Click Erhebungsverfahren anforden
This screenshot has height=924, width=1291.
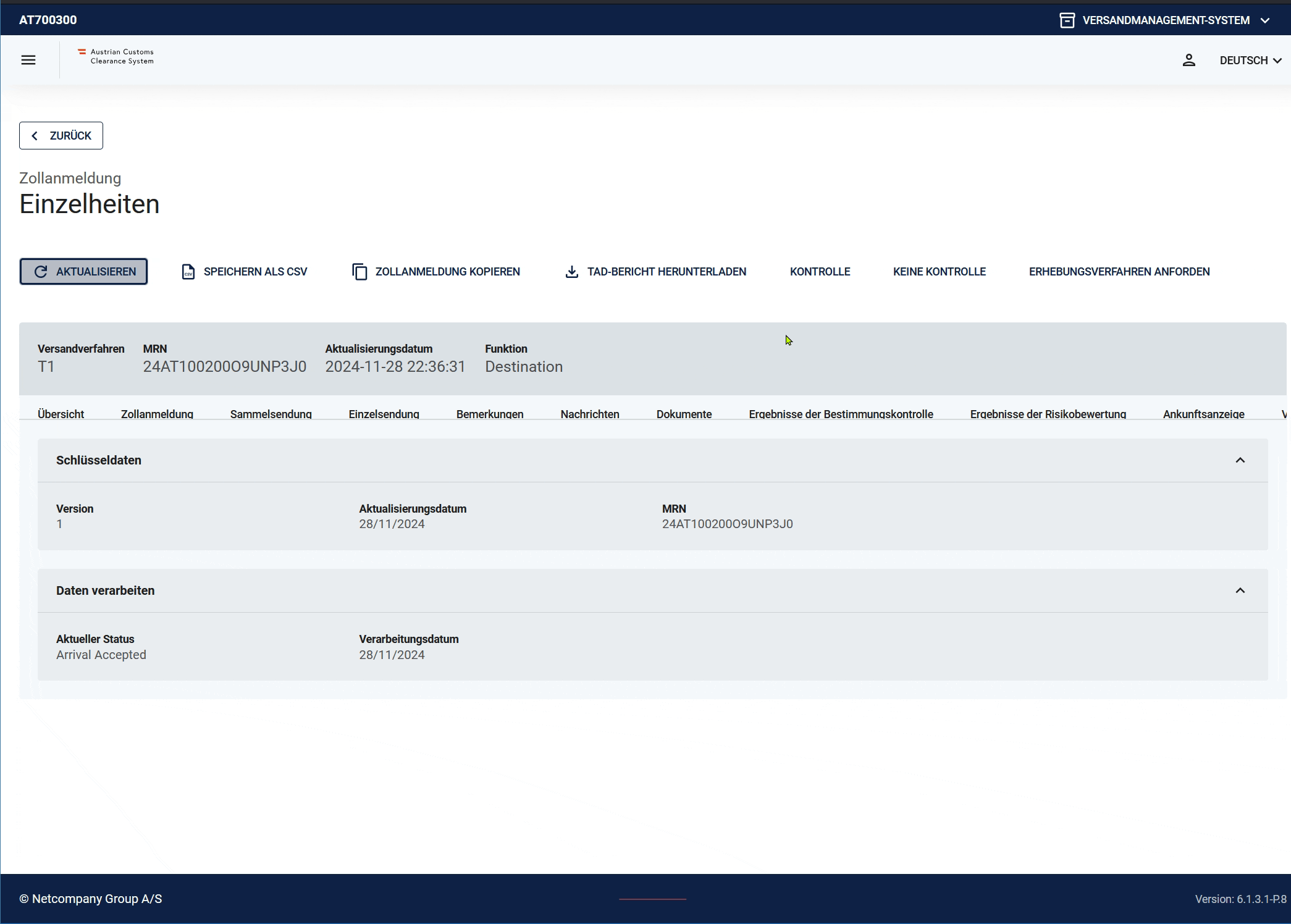click(x=1119, y=272)
